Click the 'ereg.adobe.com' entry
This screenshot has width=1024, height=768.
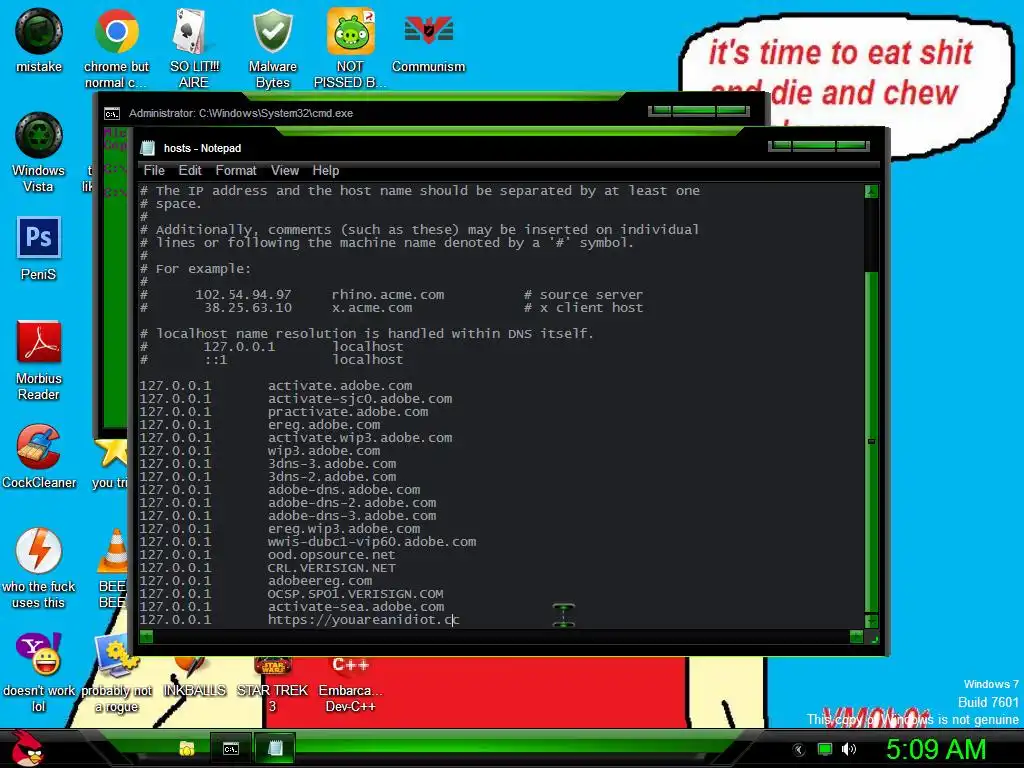323,424
